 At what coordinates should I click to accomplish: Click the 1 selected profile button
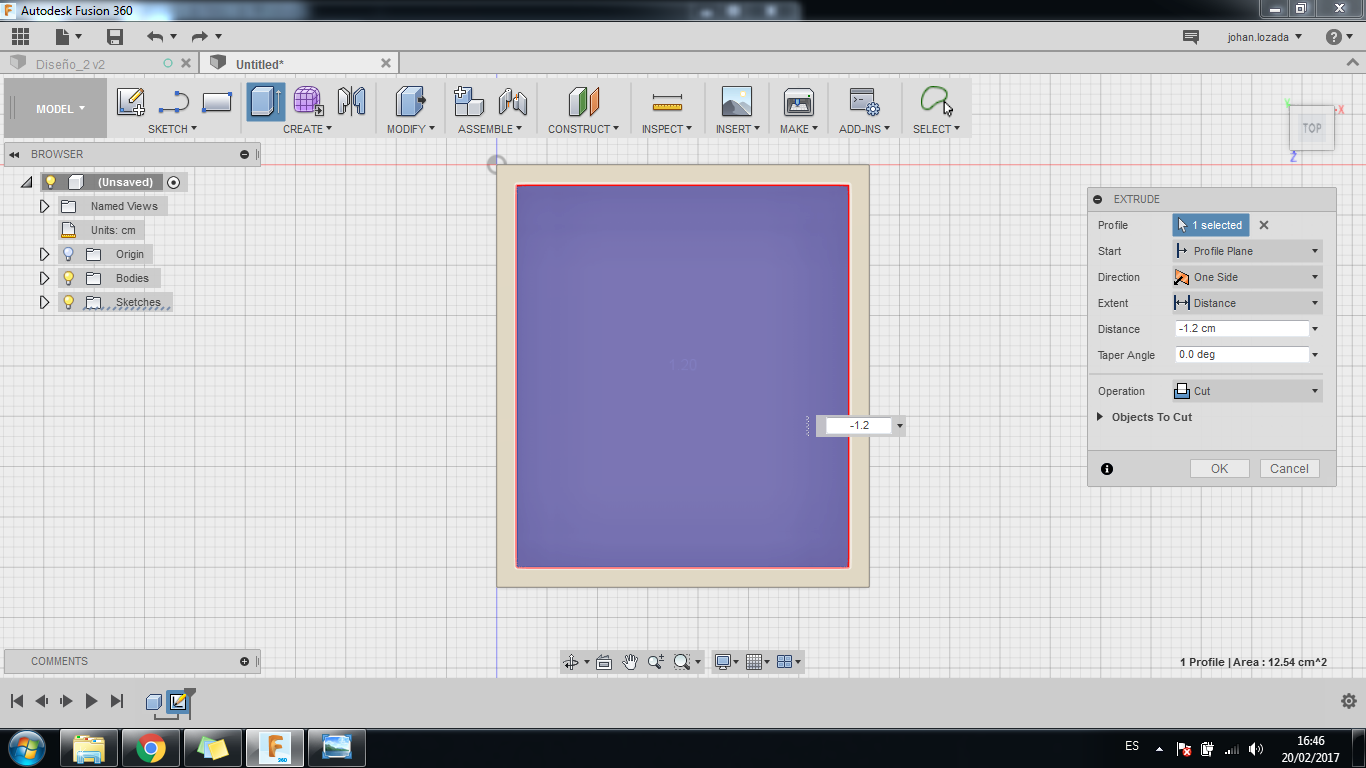(x=1211, y=225)
